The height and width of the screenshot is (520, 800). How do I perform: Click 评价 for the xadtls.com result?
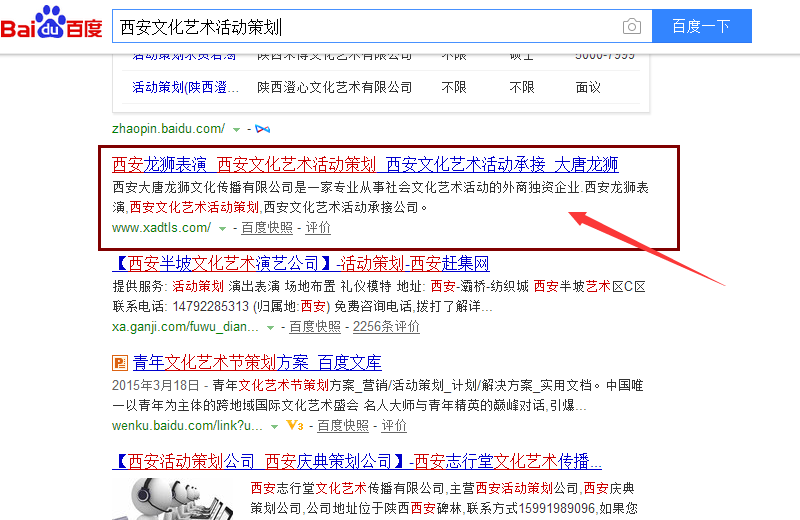(x=318, y=228)
